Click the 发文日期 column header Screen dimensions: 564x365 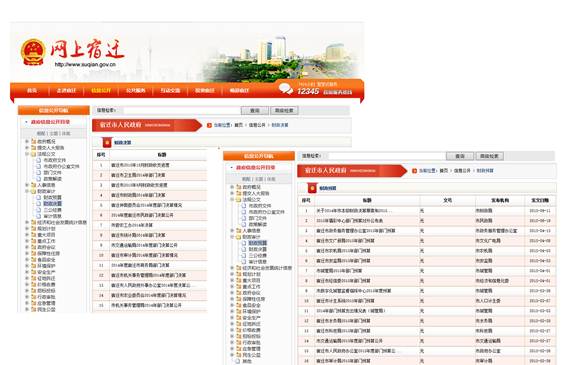pyautogui.click(x=540, y=200)
